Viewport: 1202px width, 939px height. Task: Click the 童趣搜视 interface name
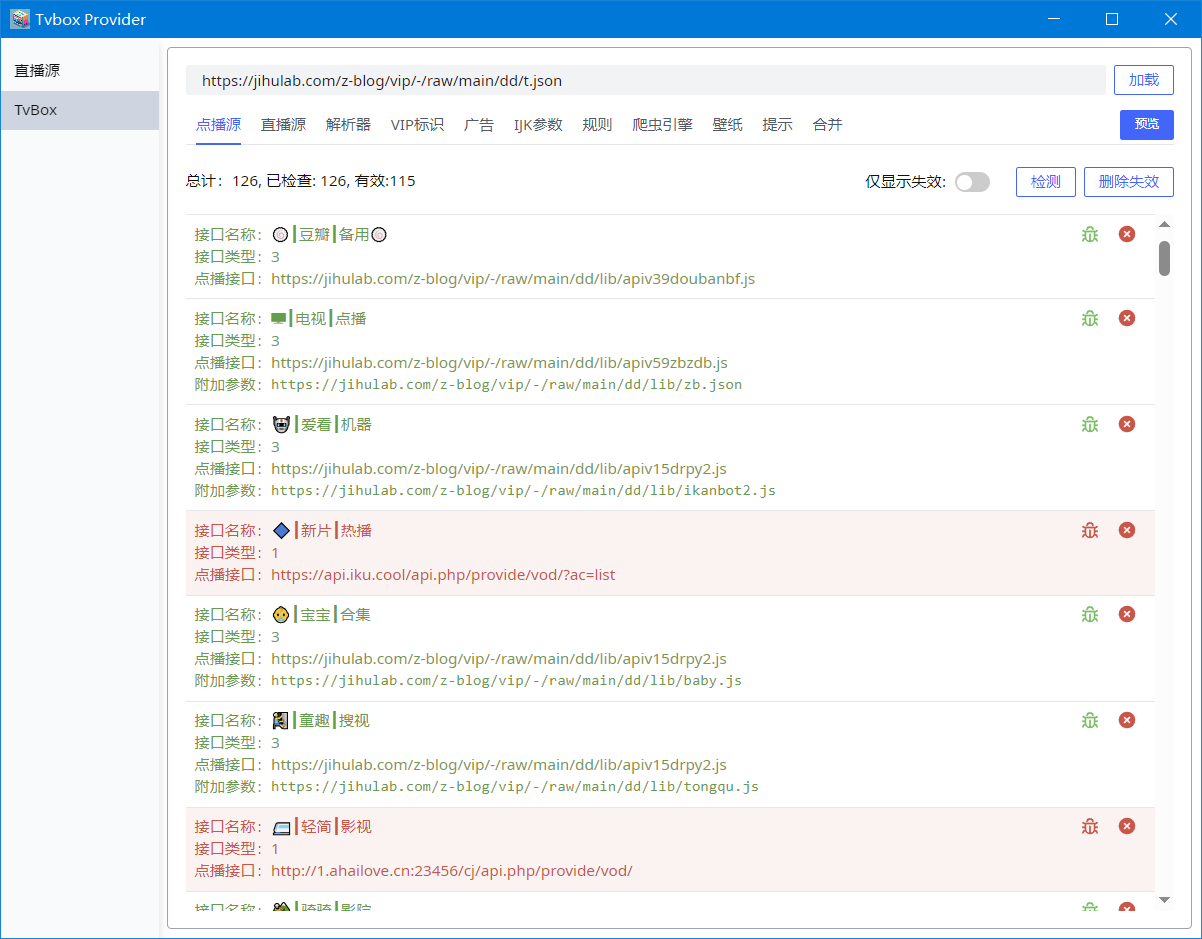pos(321,721)
